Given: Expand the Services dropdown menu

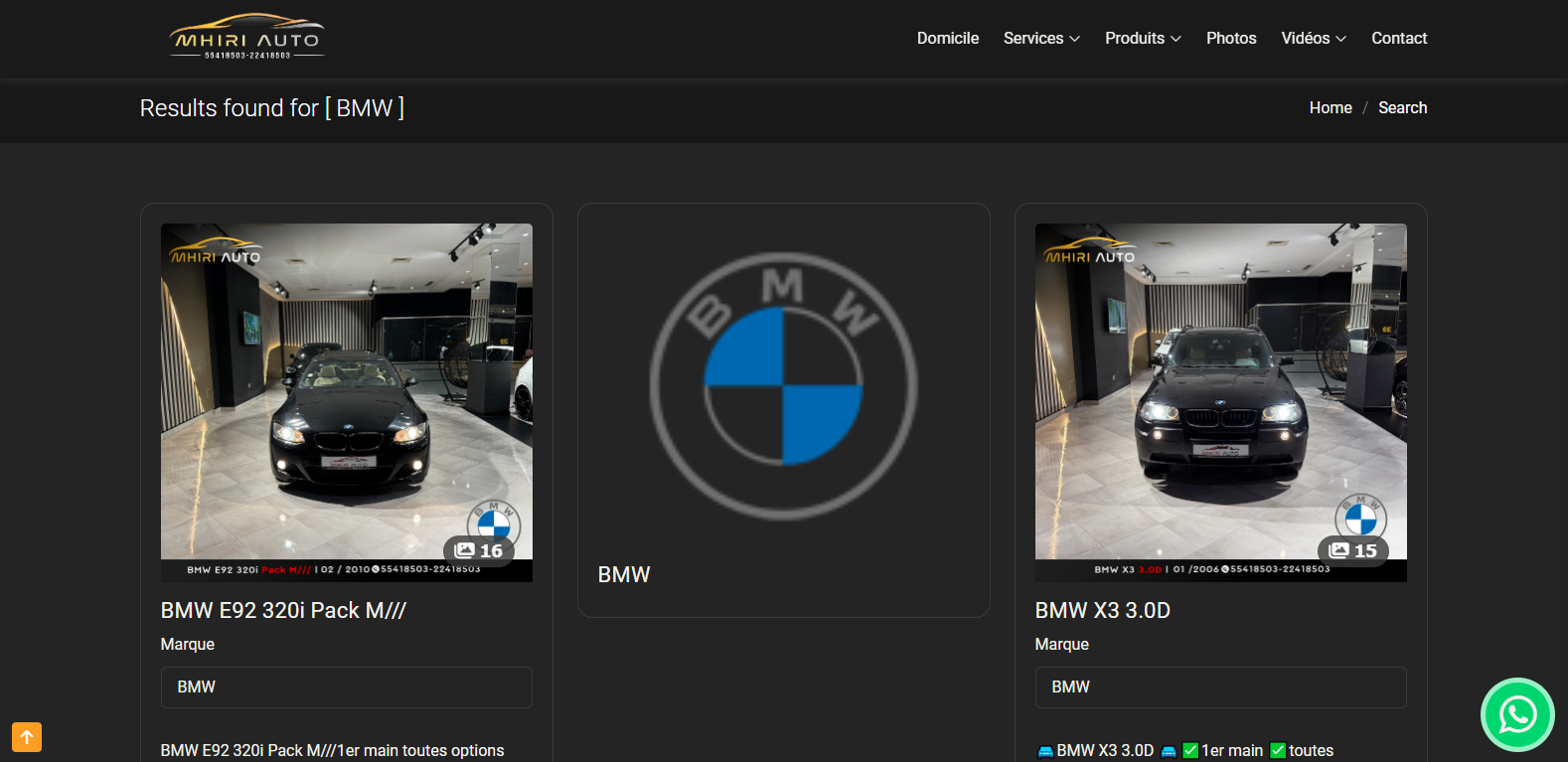Looking at the screenshot, I should [x=1041, y=38].
